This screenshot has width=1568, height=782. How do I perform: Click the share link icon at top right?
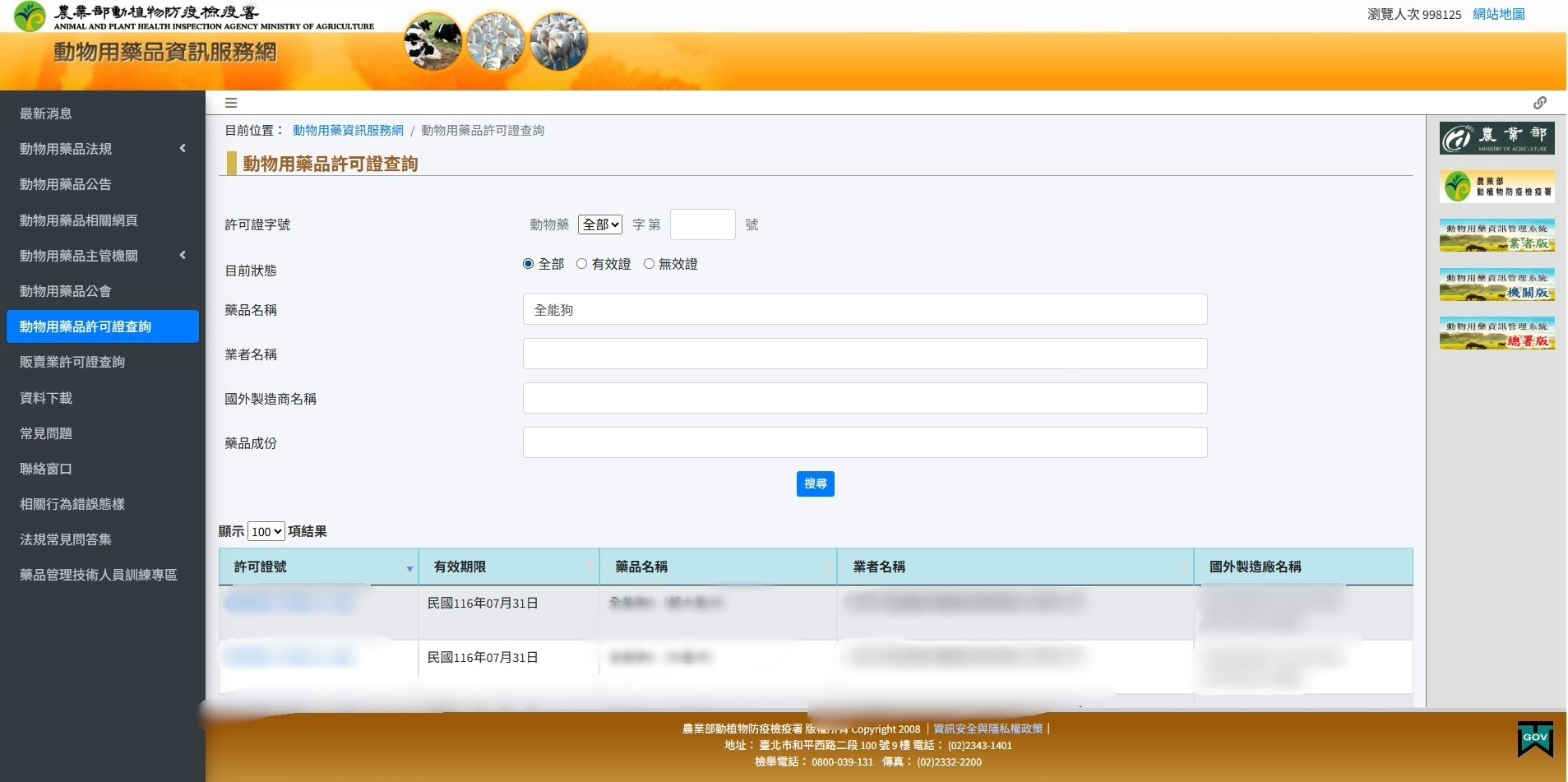(1541, 102)
